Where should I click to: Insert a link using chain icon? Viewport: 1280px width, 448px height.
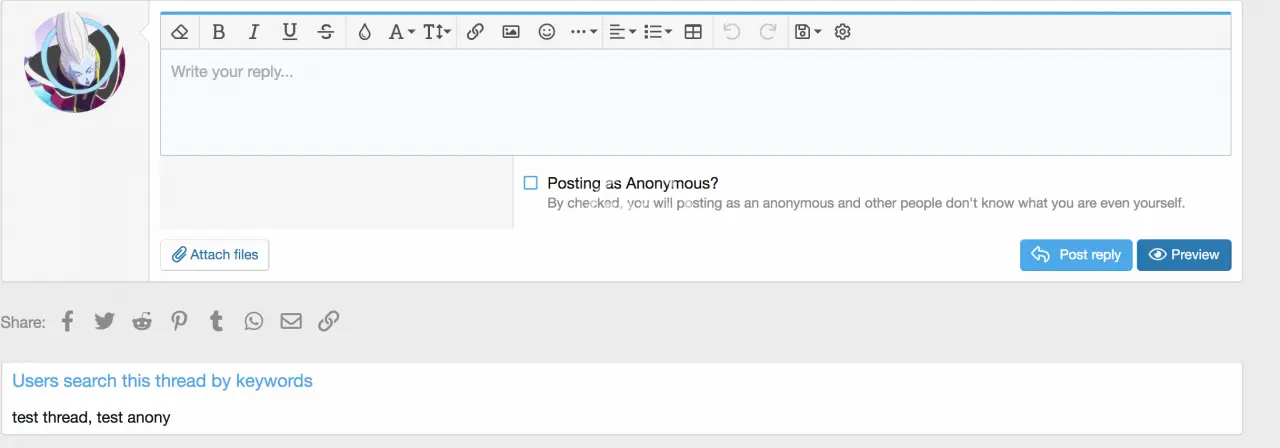(x=475, y=32)
